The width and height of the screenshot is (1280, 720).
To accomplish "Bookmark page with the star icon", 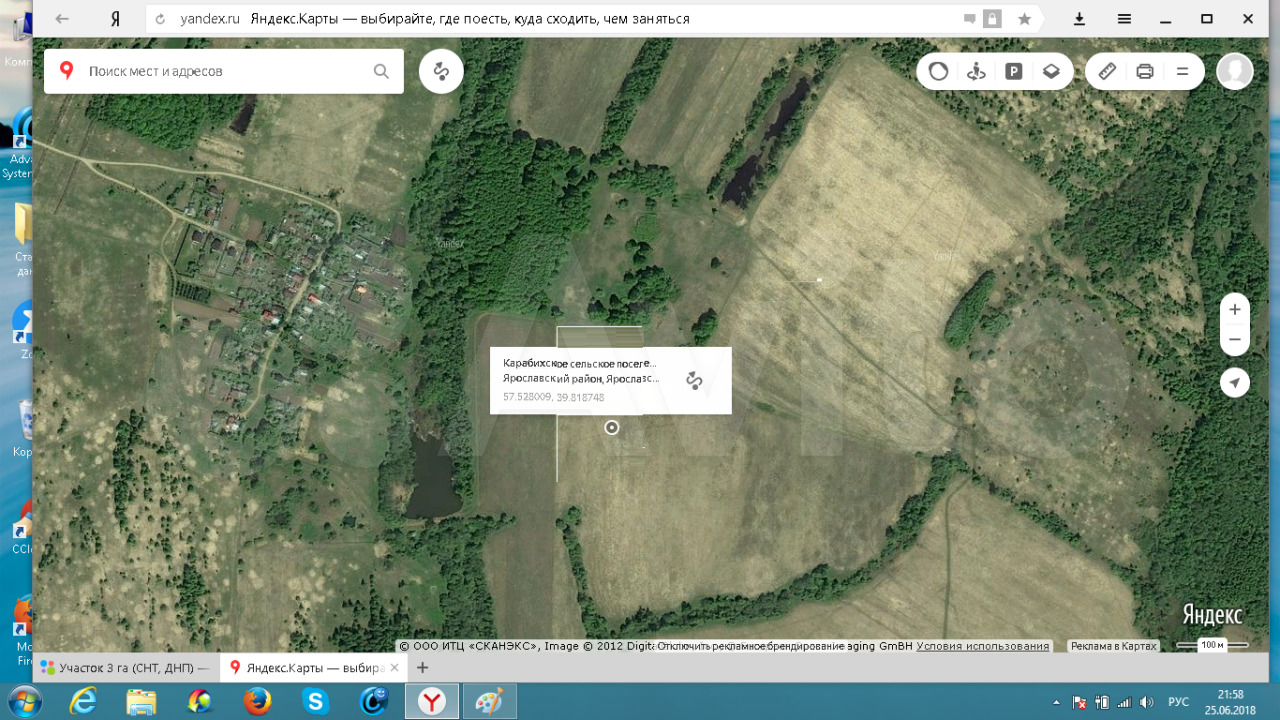I will click(1024, 19).
